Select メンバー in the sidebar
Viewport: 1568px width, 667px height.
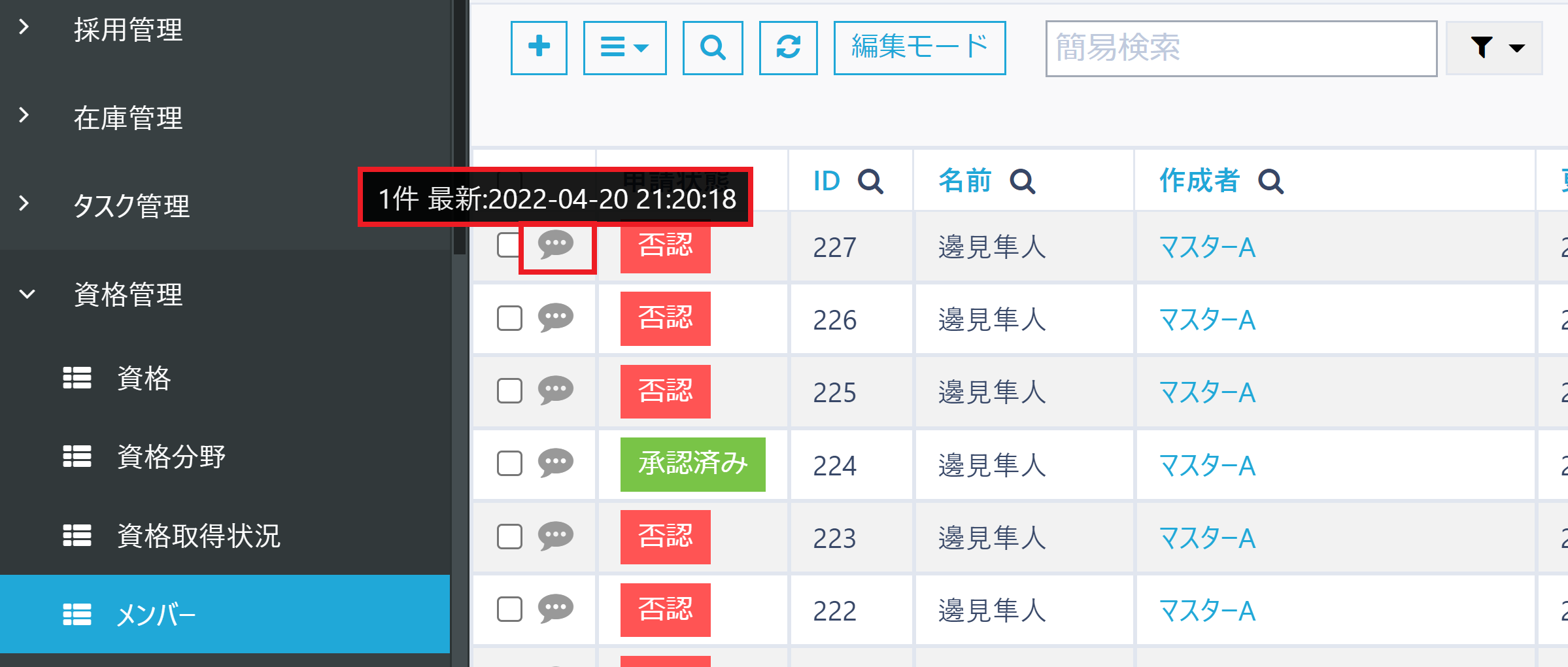pyautogui.click(x=155, y=615)
